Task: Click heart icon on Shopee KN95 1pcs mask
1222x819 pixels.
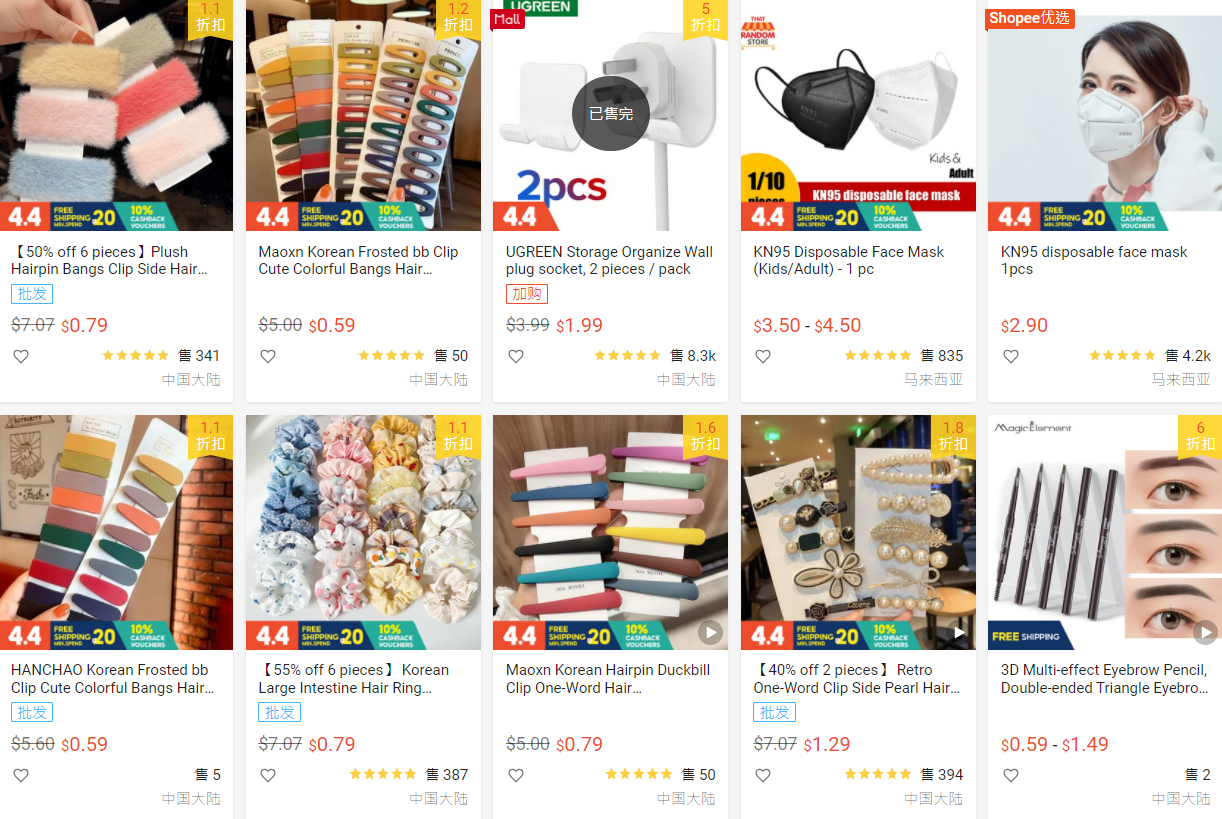Action: [1011, 356]
